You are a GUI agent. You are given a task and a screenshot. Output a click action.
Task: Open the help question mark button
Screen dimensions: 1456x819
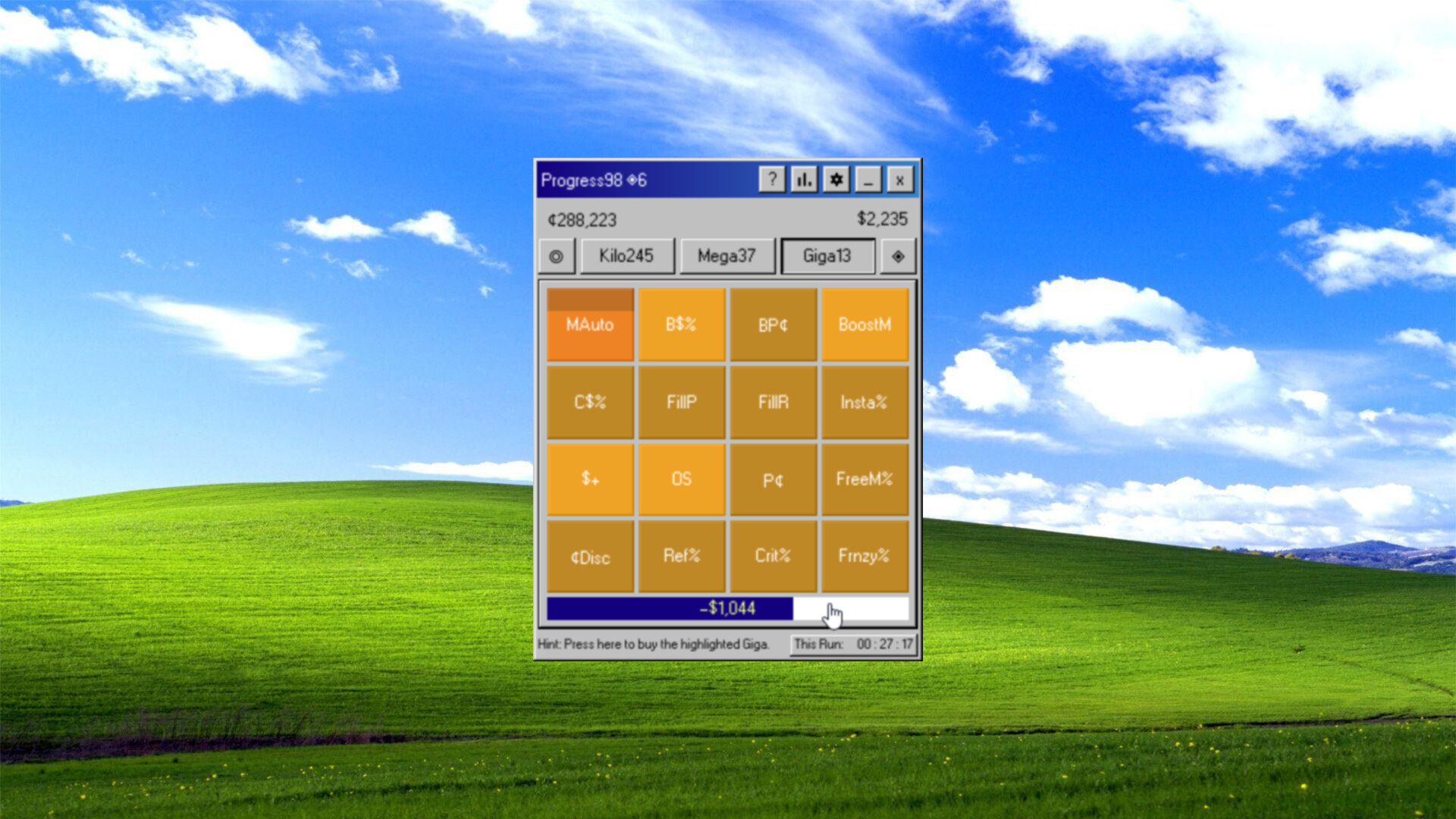772,180
